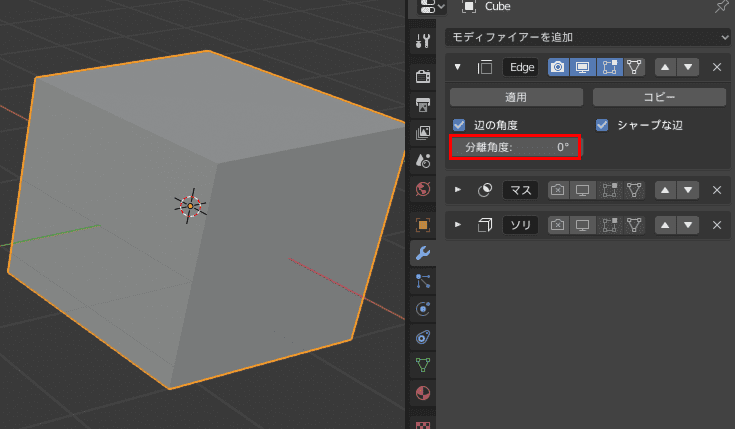The image size is (735, 429).
Task: Open the Scene properties tab
Action: pyautogui.click(x=423, y=161)
